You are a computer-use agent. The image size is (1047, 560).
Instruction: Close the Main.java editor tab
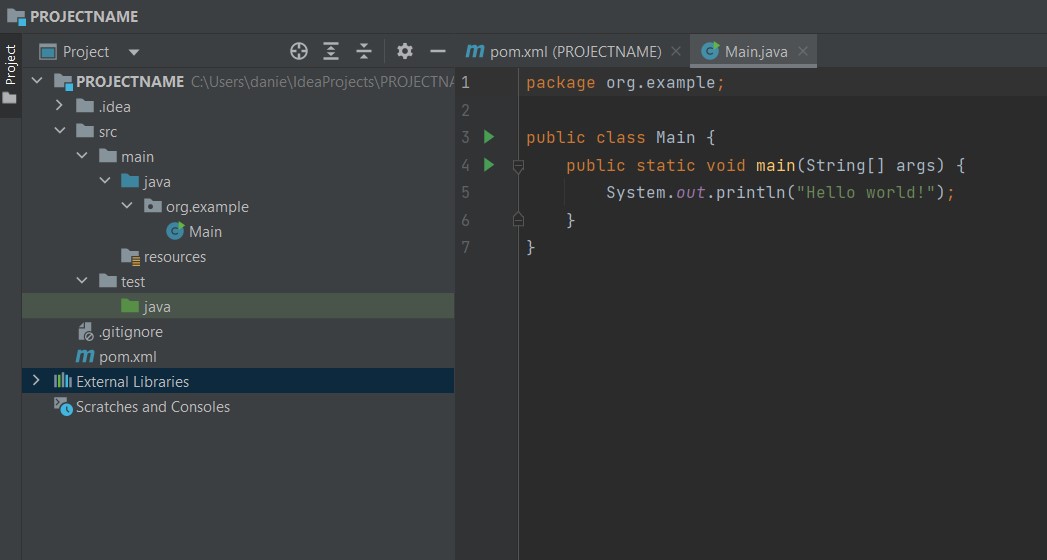(802, 51)
